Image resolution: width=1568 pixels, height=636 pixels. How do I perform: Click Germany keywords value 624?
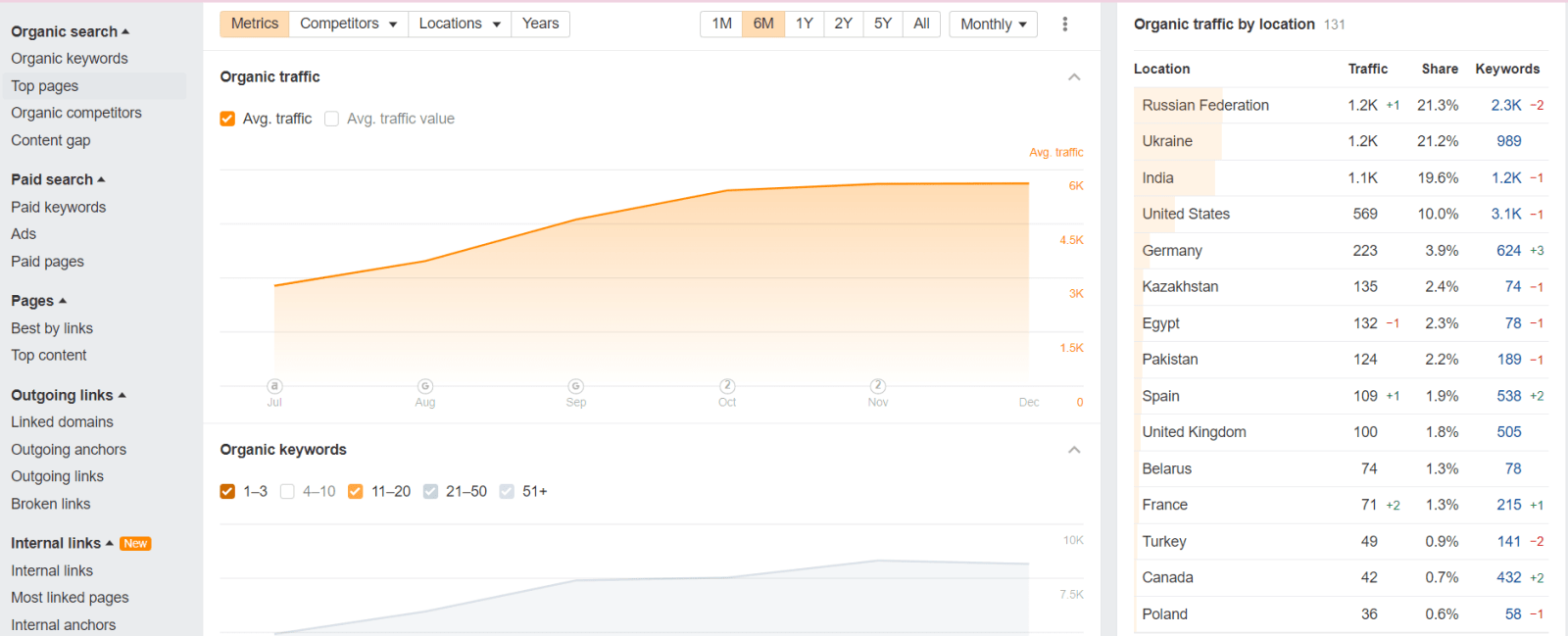click(x=1509, y=251)
